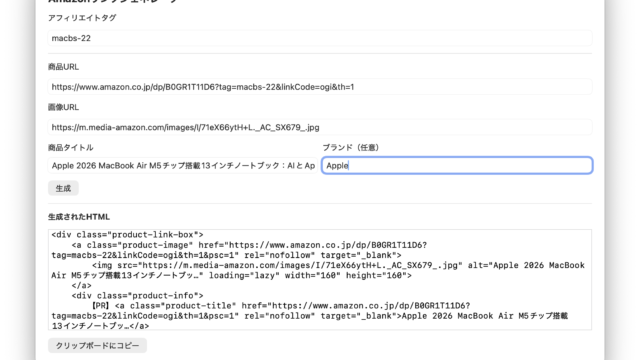Click the ブランド（任意） label

(x=351, y=148)
